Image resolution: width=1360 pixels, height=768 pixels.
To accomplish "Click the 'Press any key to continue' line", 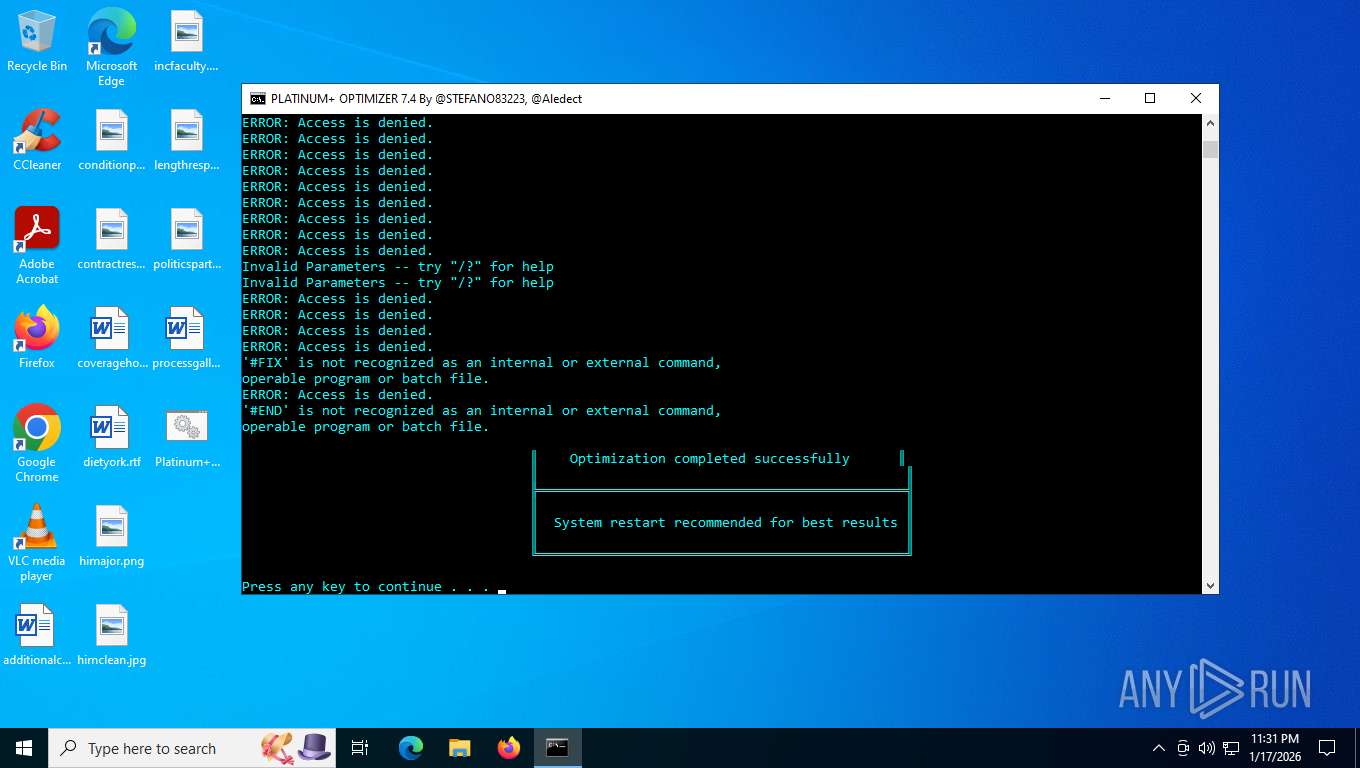I will coord(366,587).
